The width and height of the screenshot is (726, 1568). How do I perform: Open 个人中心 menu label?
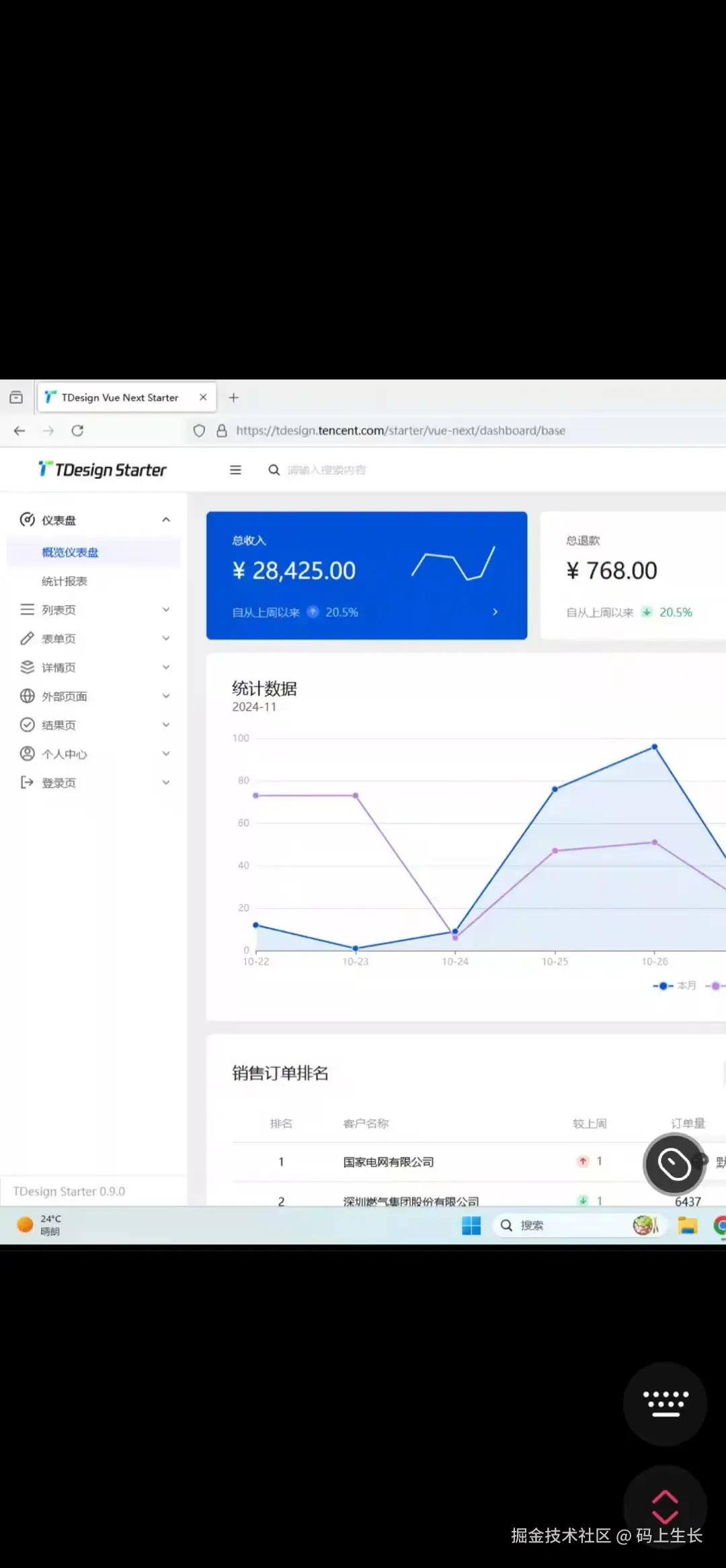(65, 754)
